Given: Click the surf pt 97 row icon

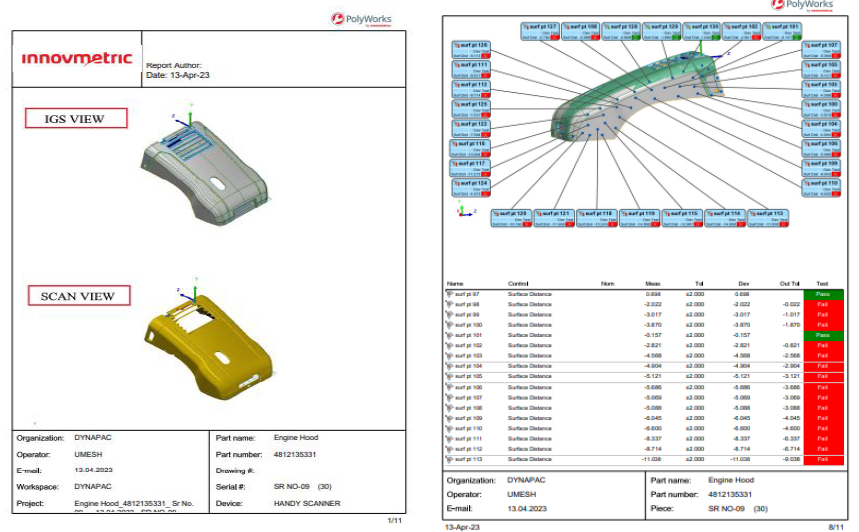Looking at the screenshot, I should (x=449, y=294).
